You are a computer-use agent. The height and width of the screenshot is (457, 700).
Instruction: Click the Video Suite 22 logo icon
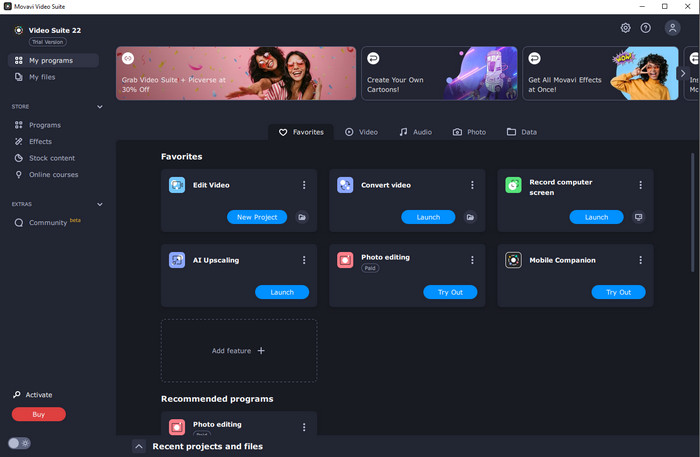pyautogui.click(x=18, y=30)
